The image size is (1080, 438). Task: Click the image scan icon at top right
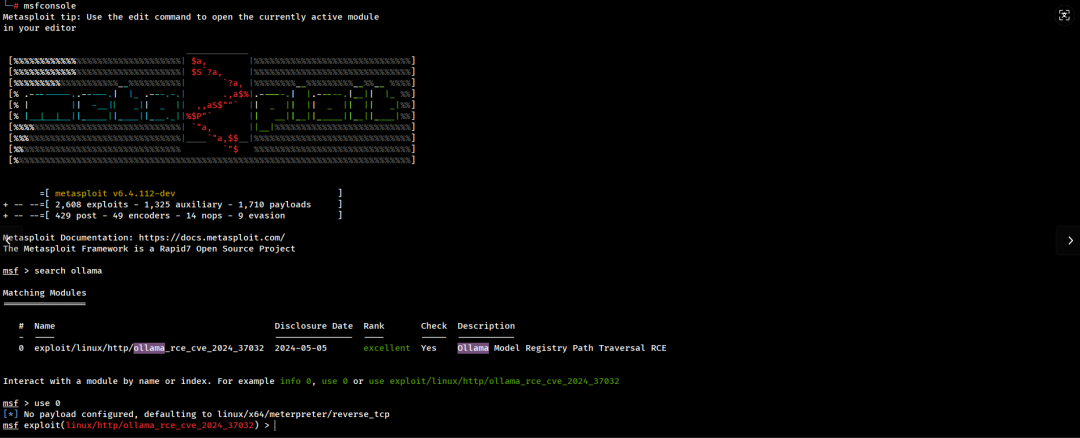click(1064, 16)
